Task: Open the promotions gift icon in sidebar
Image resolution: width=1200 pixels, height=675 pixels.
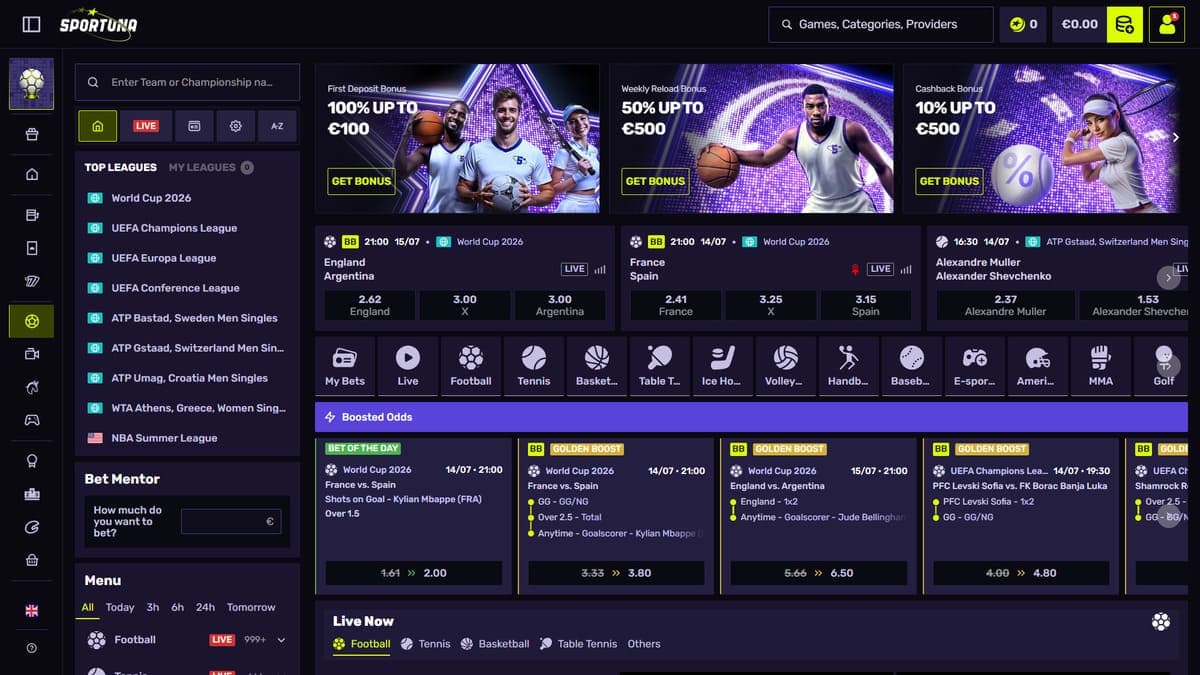Action: pos(32,134)
